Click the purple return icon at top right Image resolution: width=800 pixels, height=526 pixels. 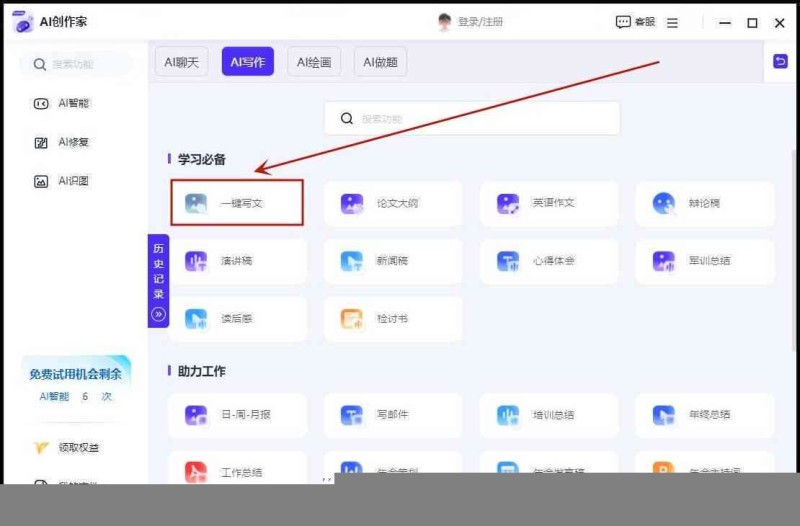tap(780, 62)
